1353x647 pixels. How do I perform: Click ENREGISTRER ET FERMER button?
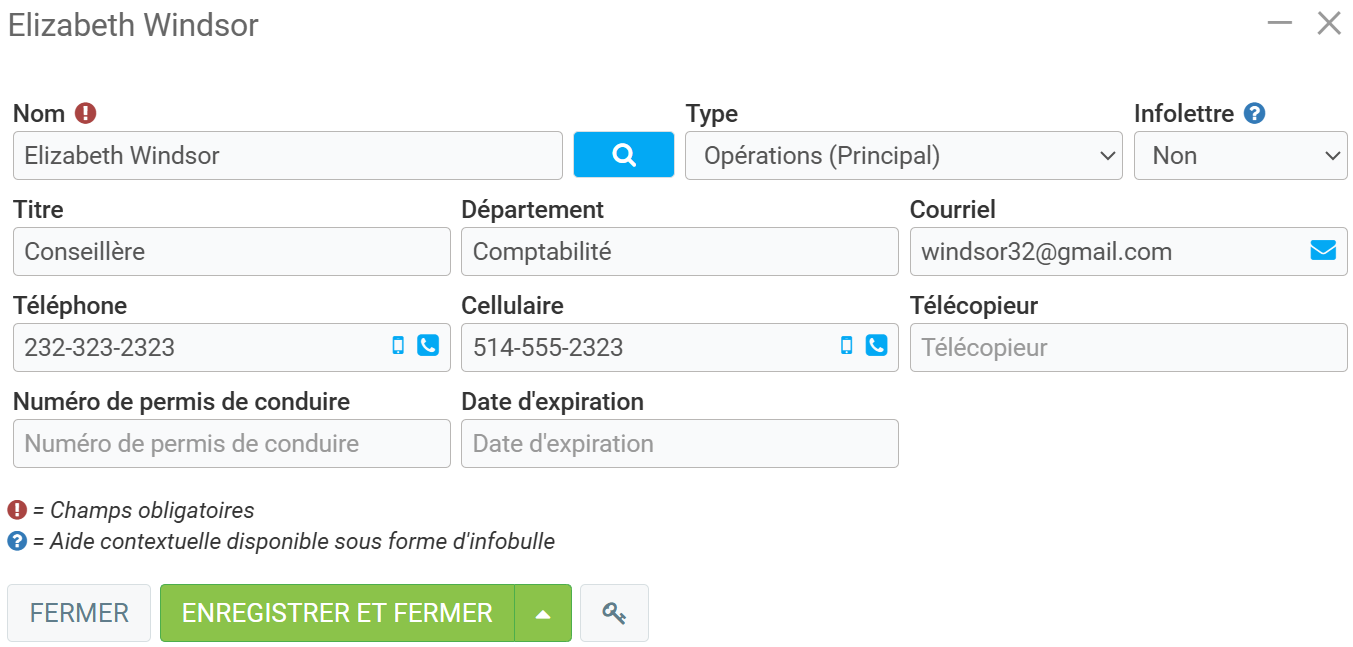(337, 613)
